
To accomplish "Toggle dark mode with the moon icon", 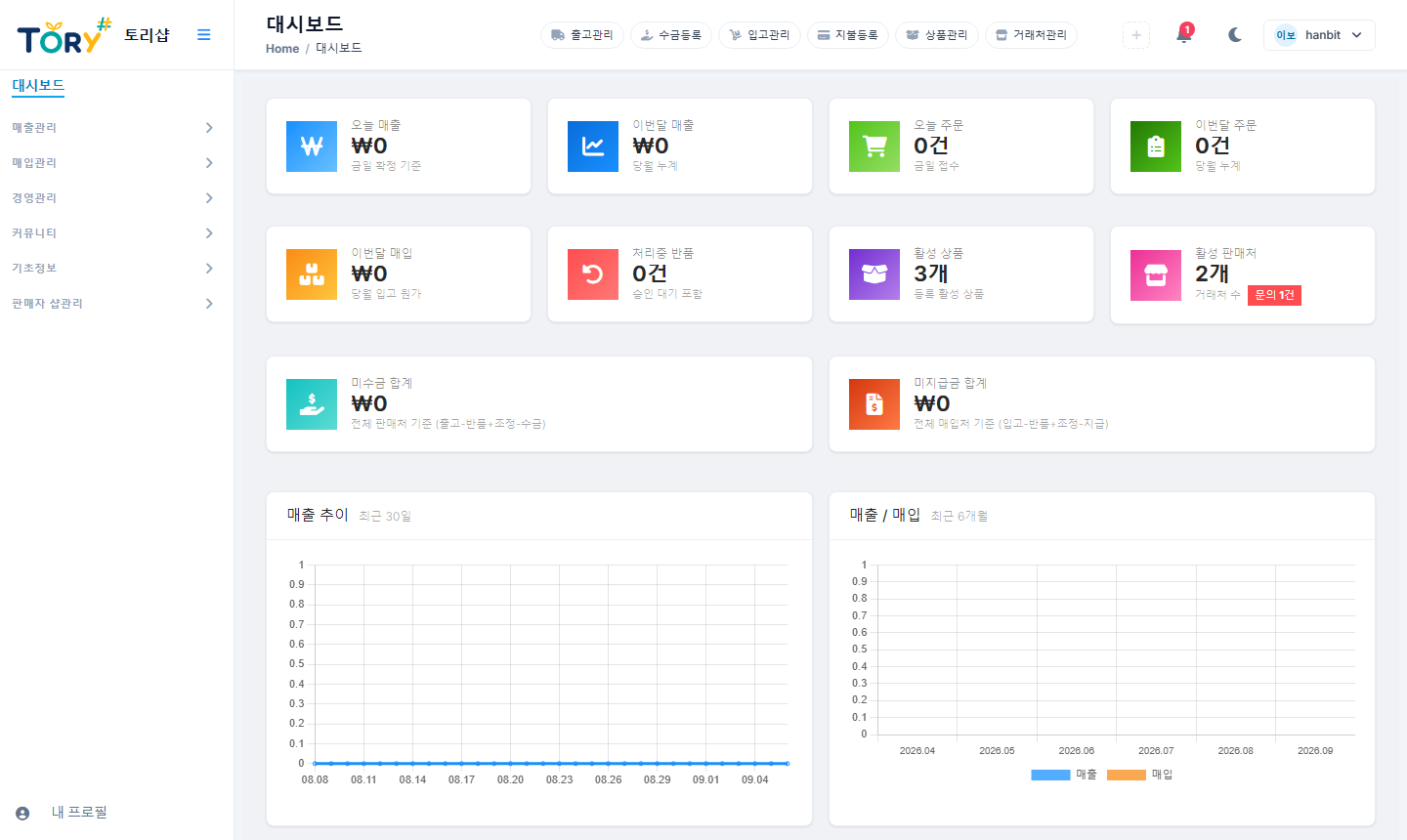I will point(1235,35).
